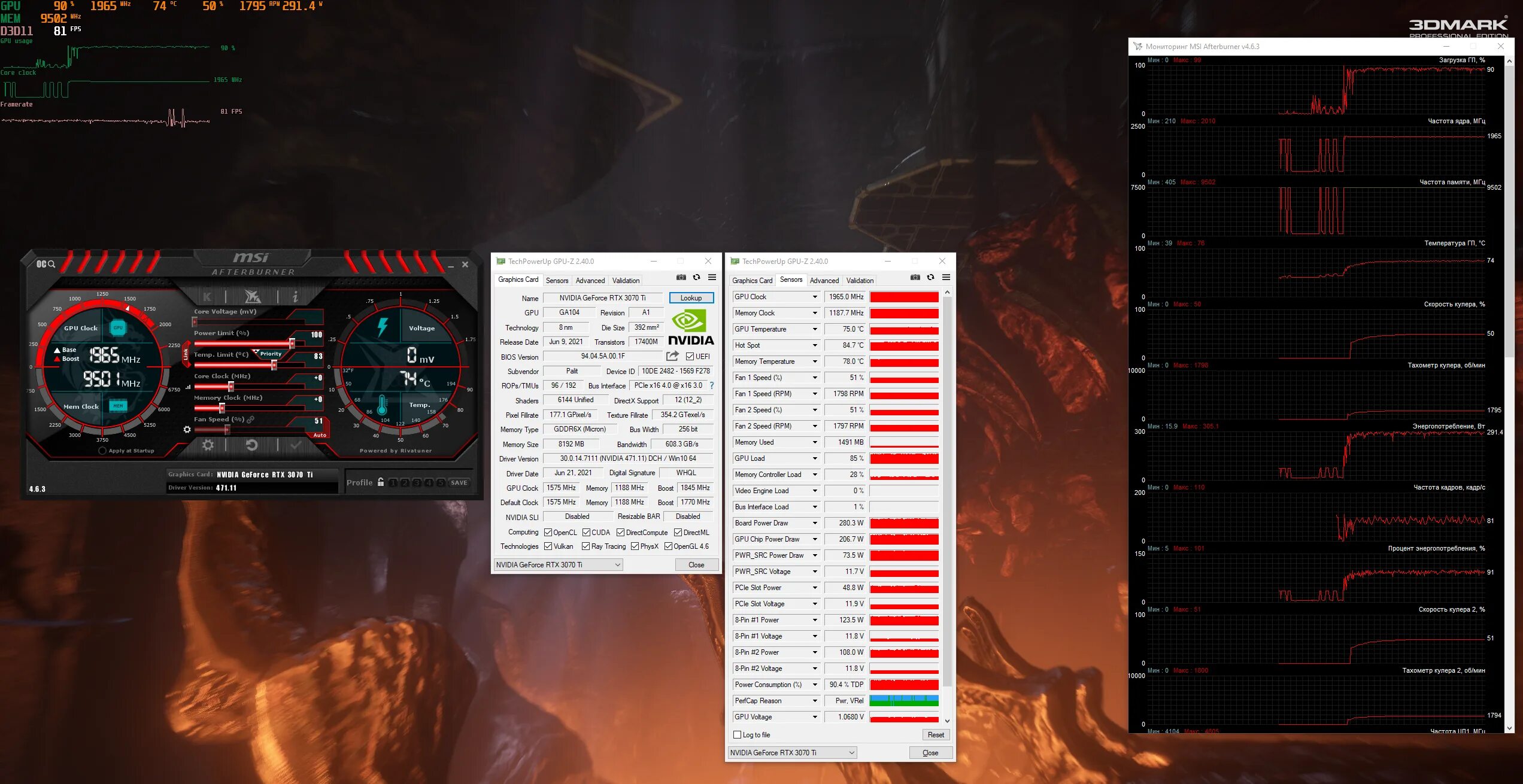1523x784 pixels.
Task: Adjust the Power Limit slider handle
Action: pos(292,344)
